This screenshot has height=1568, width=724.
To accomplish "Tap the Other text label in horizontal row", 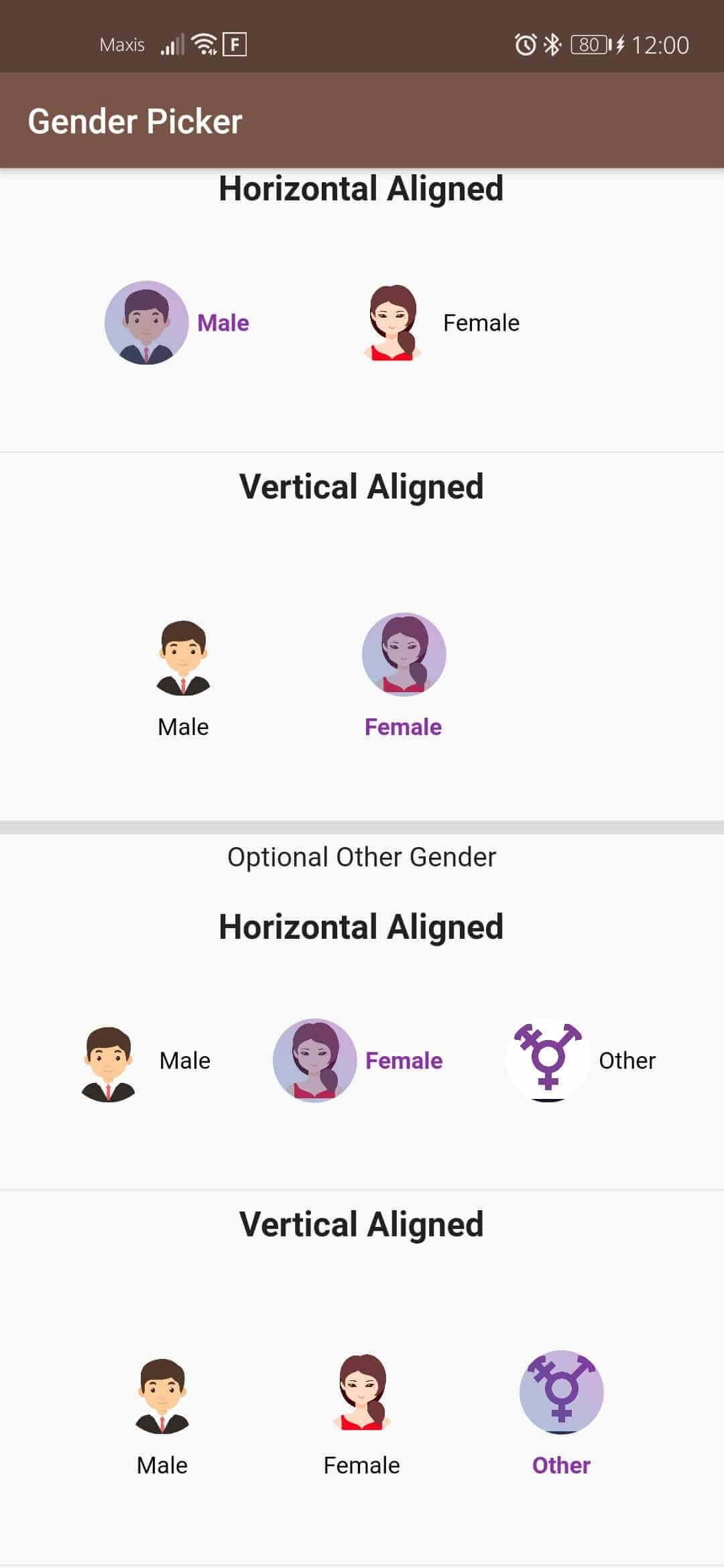I will [627, 1061].
